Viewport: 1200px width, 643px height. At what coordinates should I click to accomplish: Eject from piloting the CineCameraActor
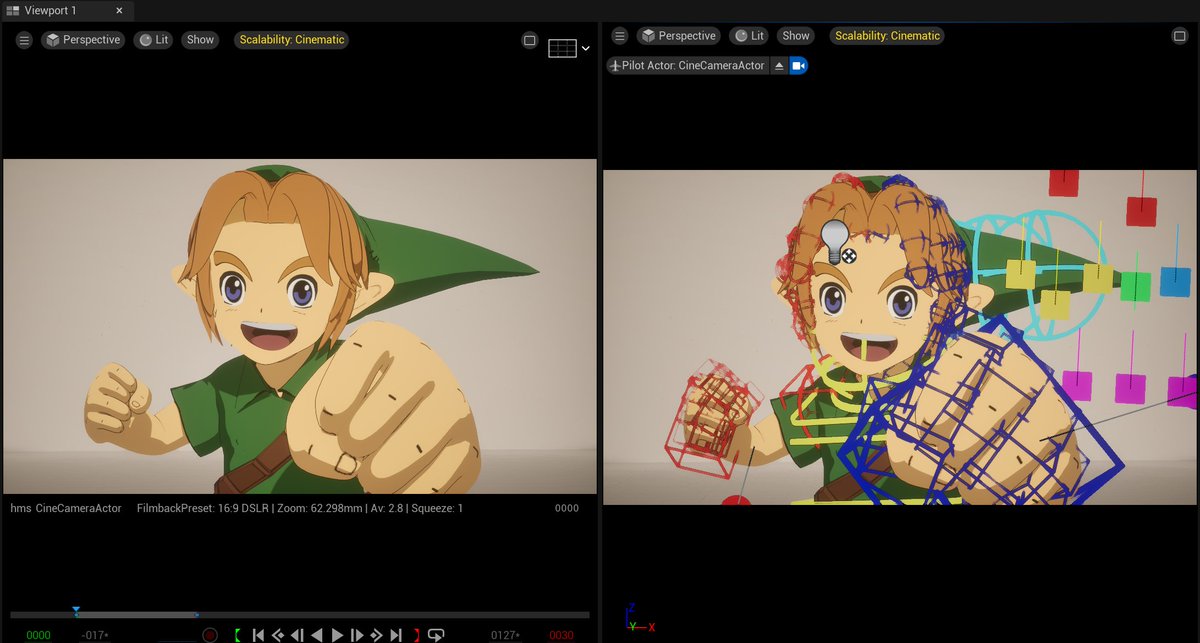[779, 65]
